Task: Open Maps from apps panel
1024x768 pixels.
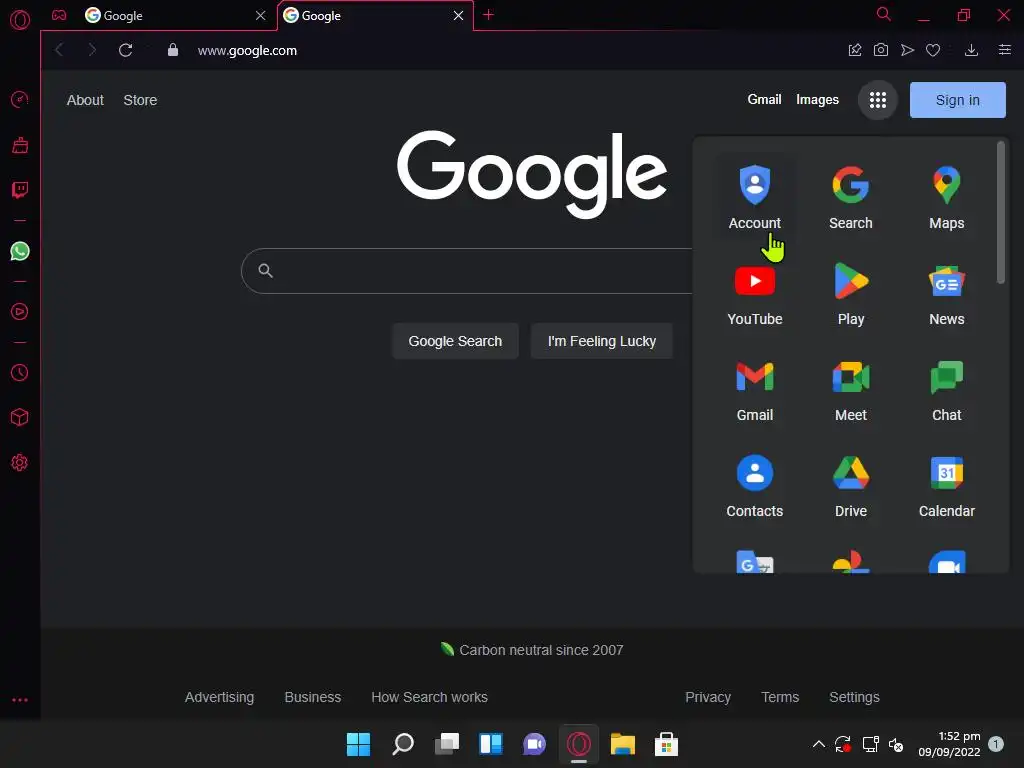Action: (x=946, y=197)
